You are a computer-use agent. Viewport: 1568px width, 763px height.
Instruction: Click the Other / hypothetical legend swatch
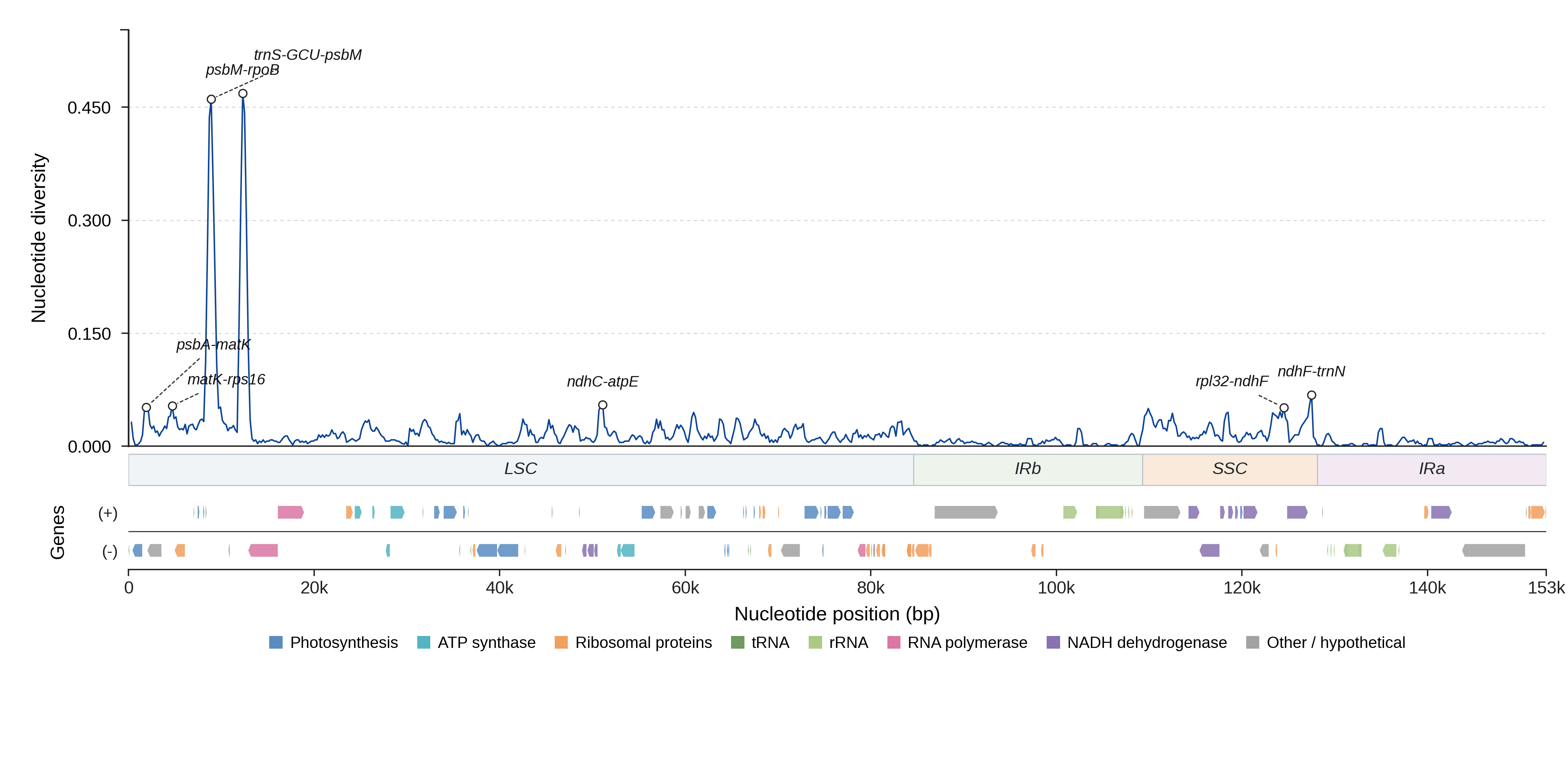click(1253, 642)
